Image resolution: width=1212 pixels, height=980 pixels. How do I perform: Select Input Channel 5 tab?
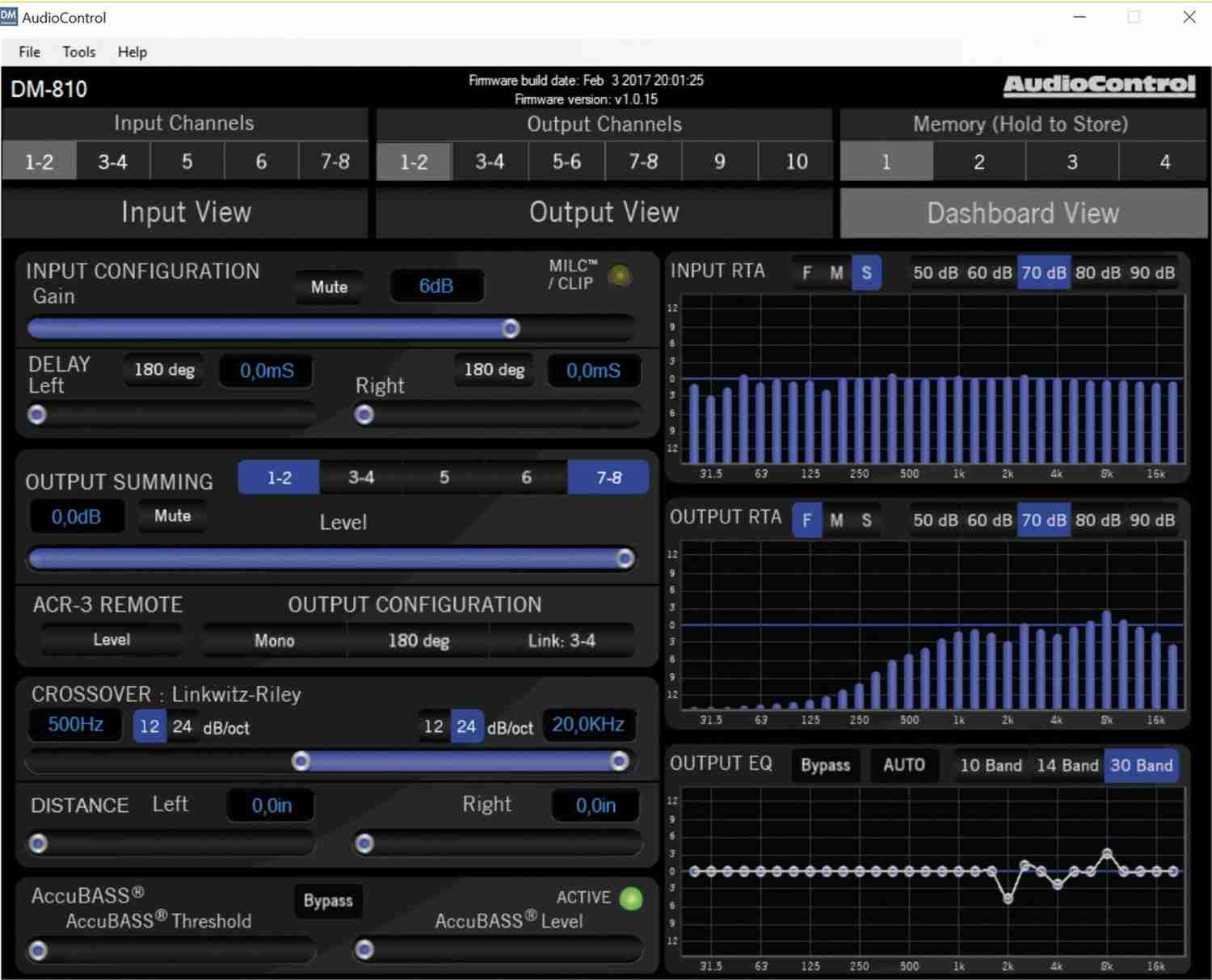point(187,162)
